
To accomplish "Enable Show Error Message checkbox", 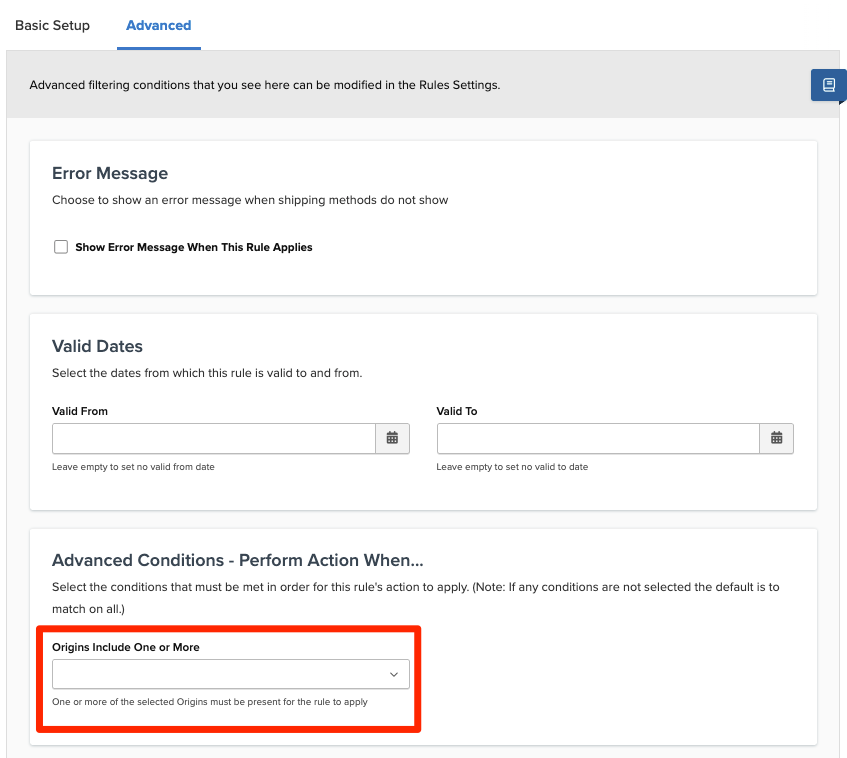I will point(61,247).
